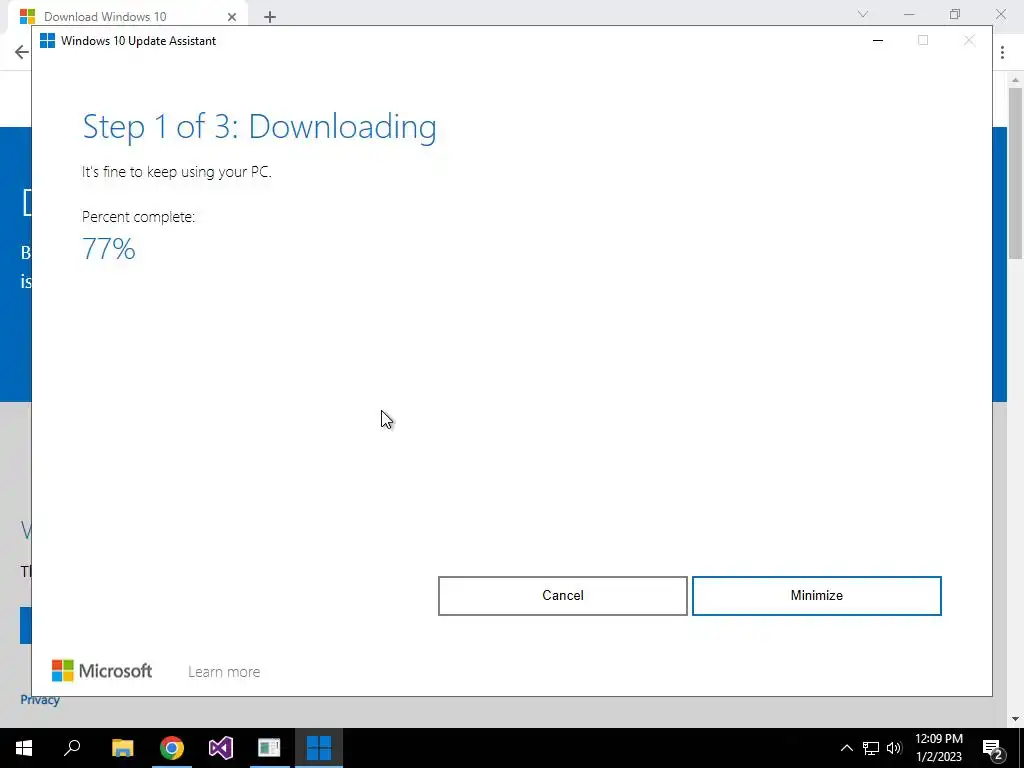Select Windows 10 Update Assistant taskbar icon
Image resolution: width=1024 pixels, height=768 pixels.
tap(319, 748)
